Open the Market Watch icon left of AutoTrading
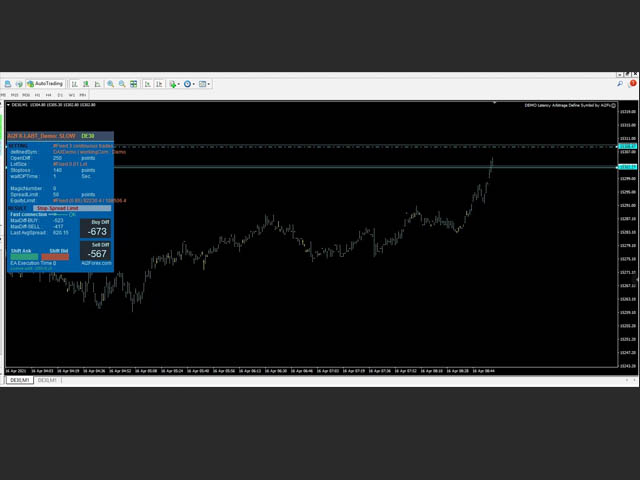 pos(19,84)
